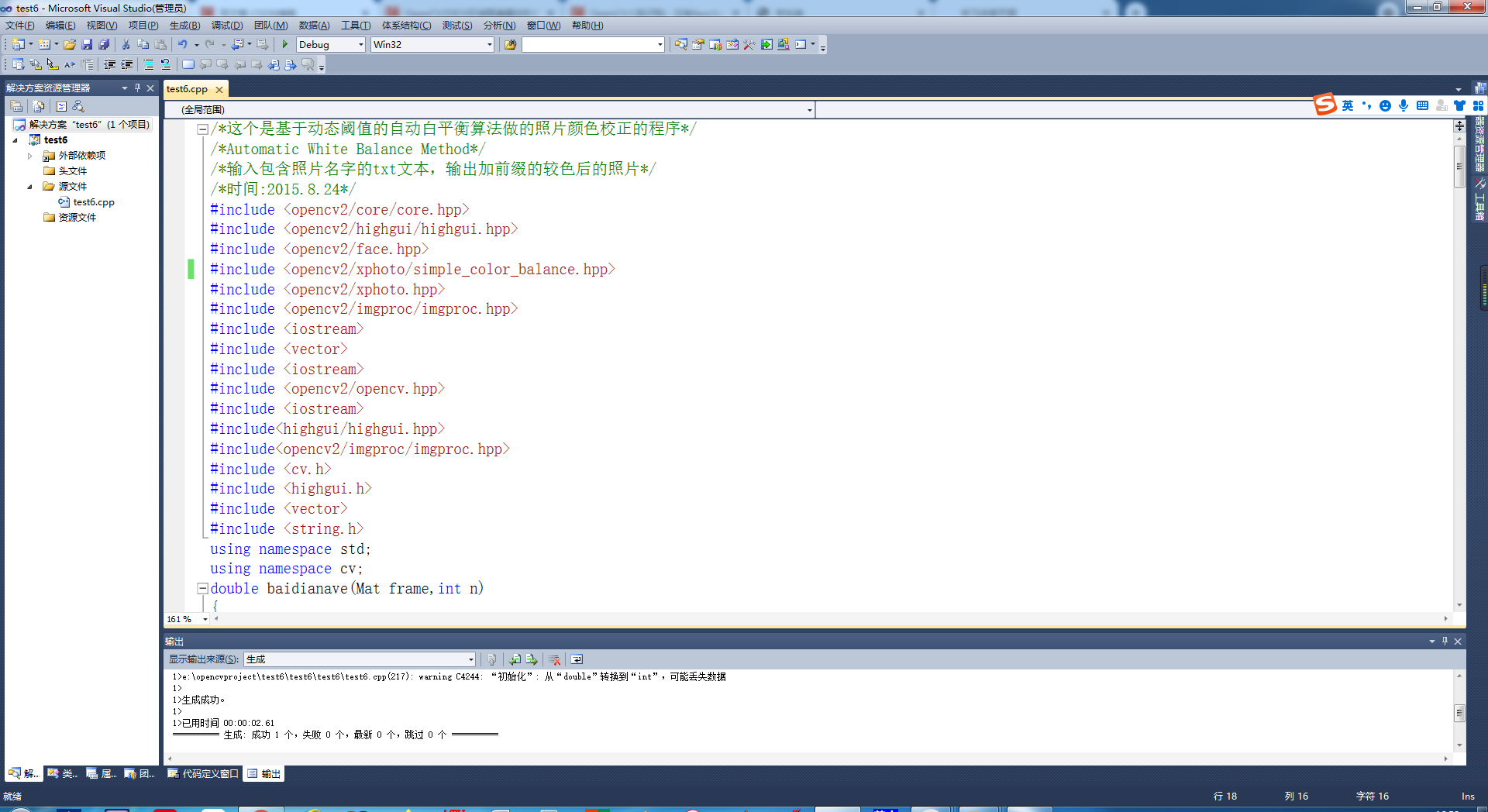The height and width of the screenshot is (812, 1488).
Task: Click the Find in Files icon
Action: 510,45
